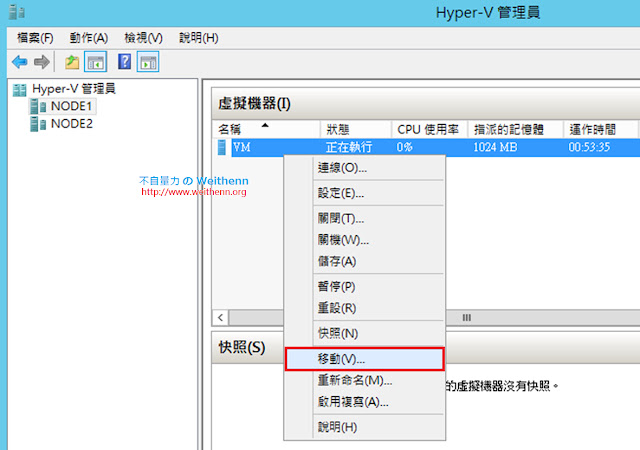Open the 檢視(V) menu
640x450 pixels.
(143, 38)
